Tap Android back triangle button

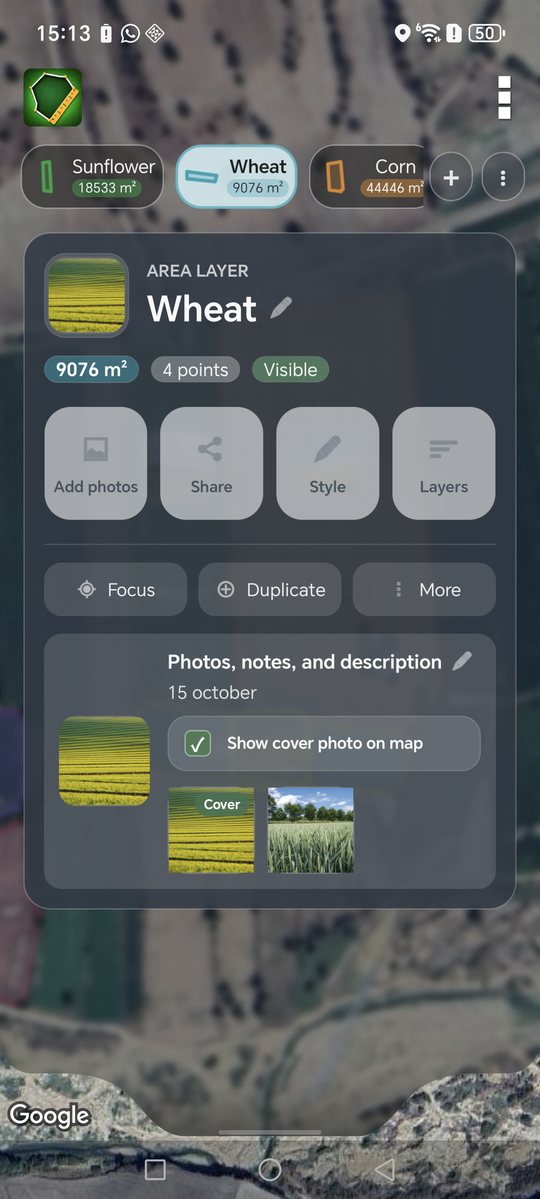[x=385, y=1169]
